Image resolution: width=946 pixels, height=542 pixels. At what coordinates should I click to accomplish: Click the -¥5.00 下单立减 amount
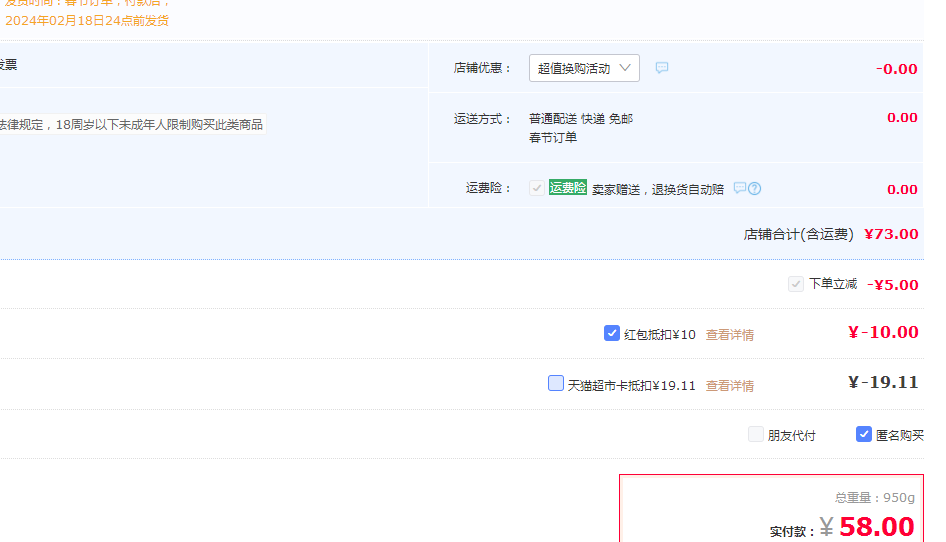point(892,285)
